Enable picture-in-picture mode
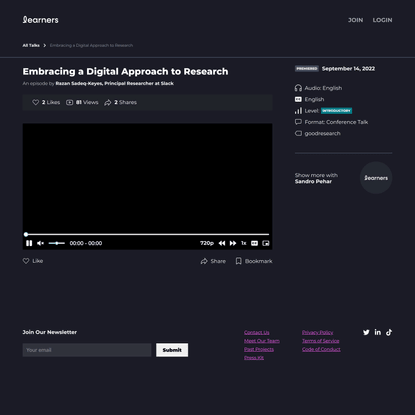Screen dimensions: 415x415 [x=266, y=243]
